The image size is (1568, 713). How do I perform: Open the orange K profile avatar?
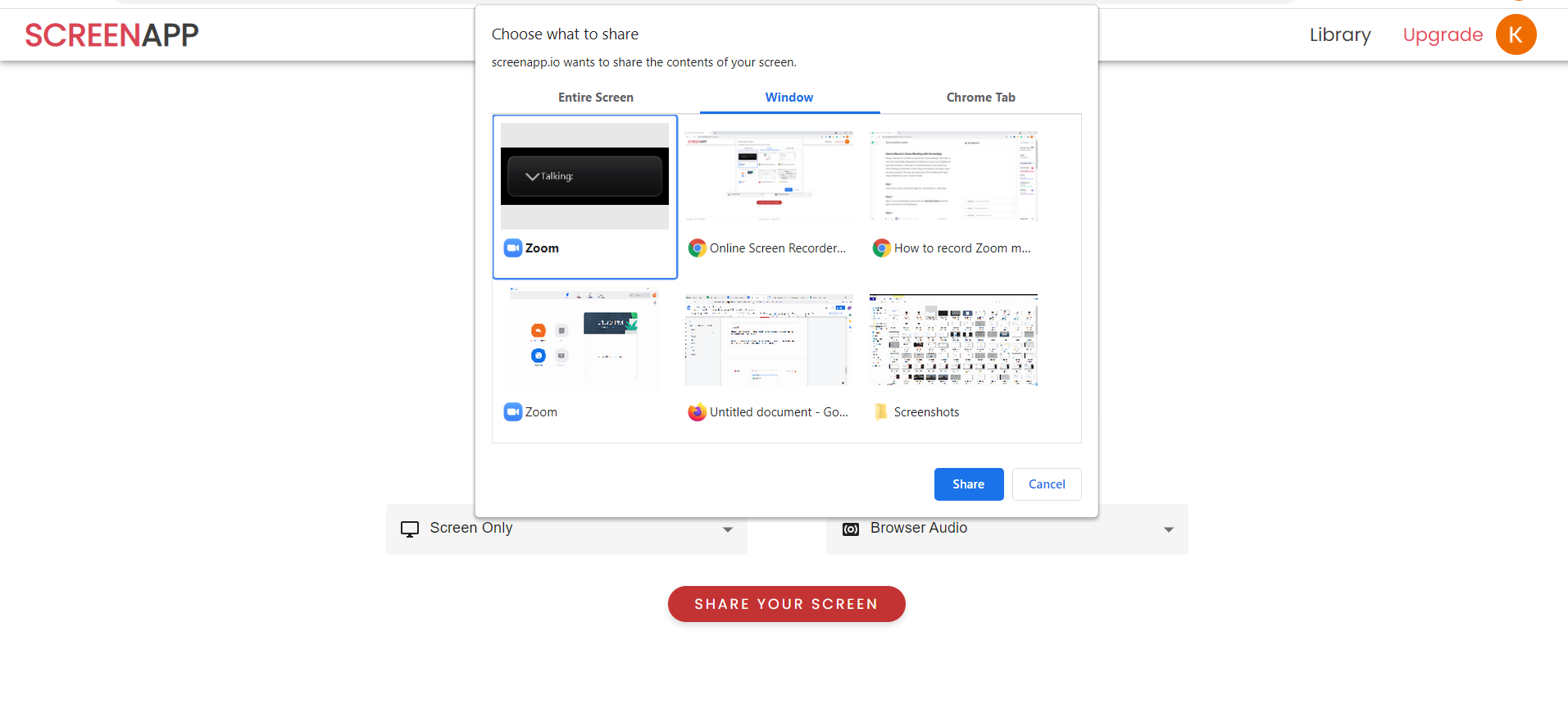coord(1516,34)
